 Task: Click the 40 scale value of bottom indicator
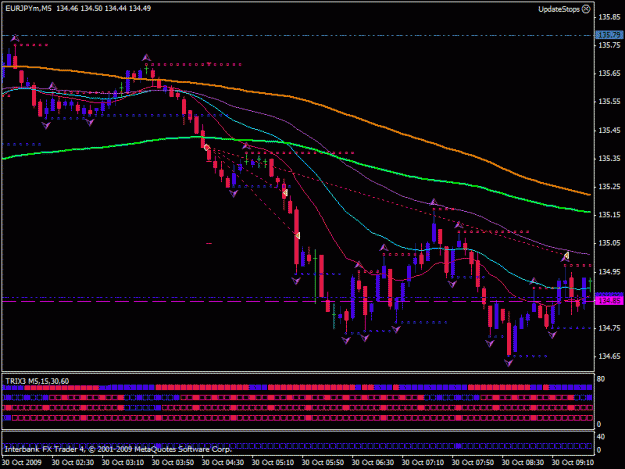click(x=601, y=437)
